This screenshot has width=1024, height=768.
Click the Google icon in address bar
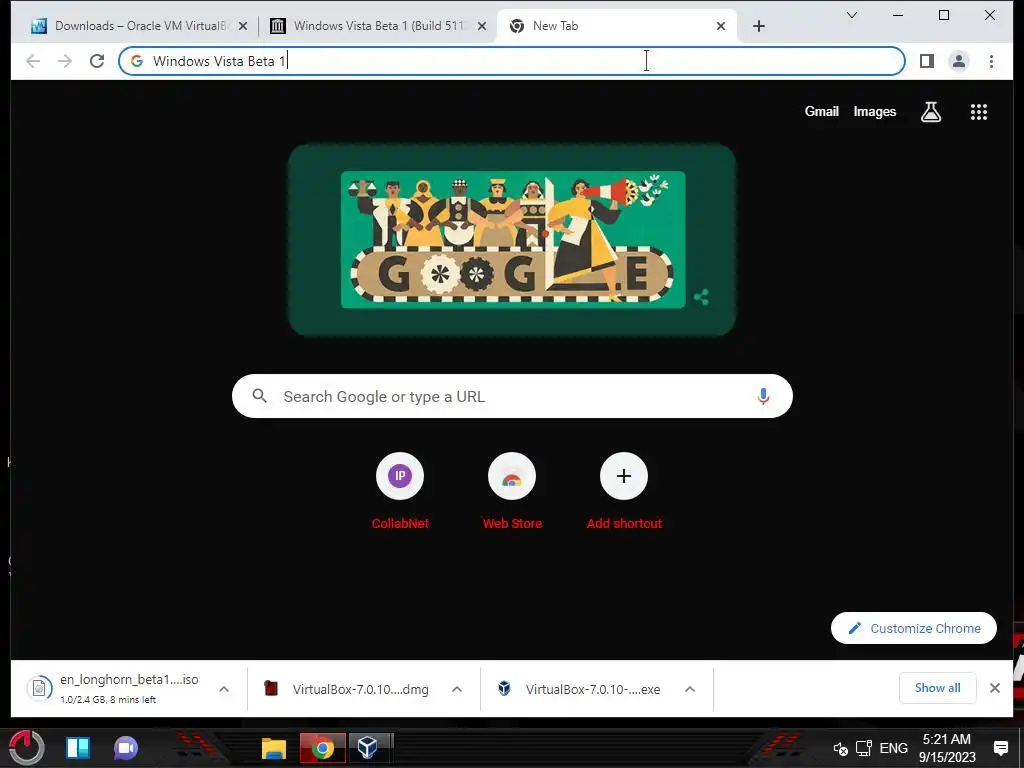coord(136,61)
